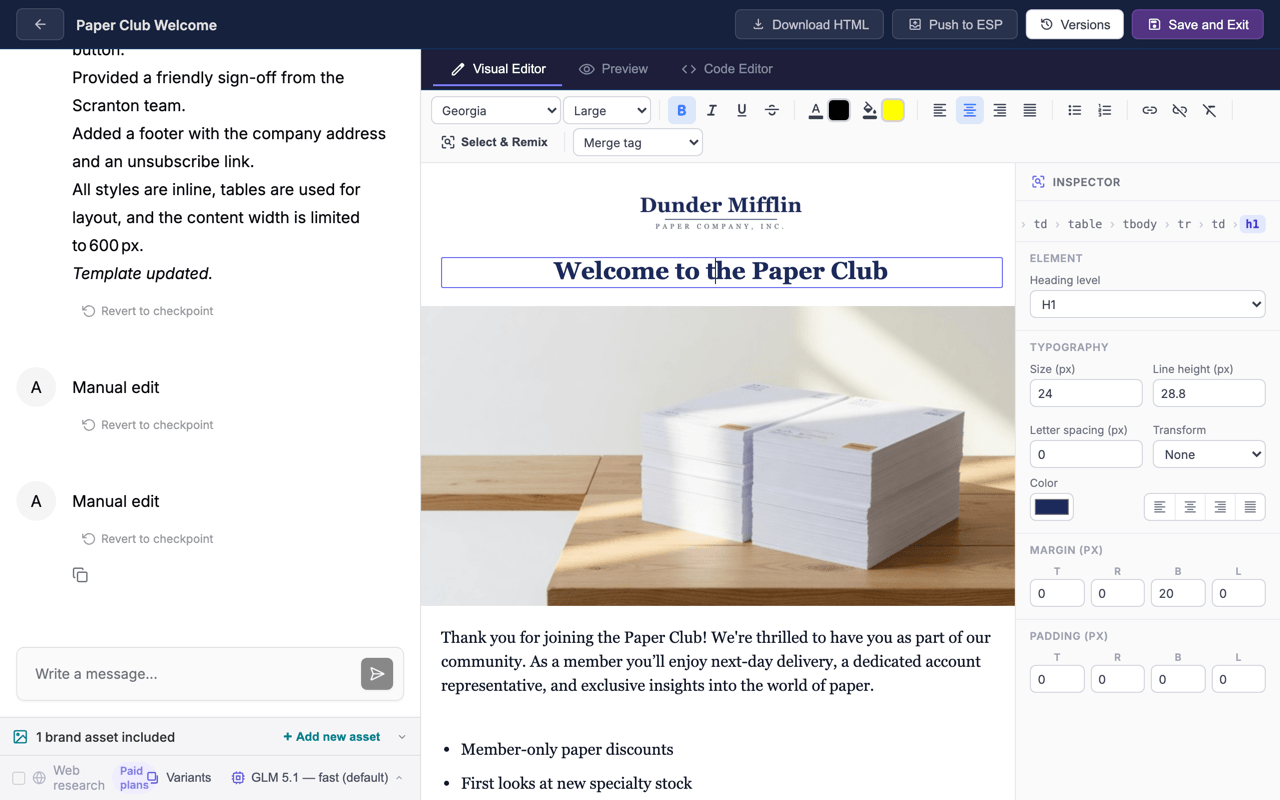
Task: Open the Heading level H1 dropdown
Action: pyautogui.click(x=1147, y=304)
